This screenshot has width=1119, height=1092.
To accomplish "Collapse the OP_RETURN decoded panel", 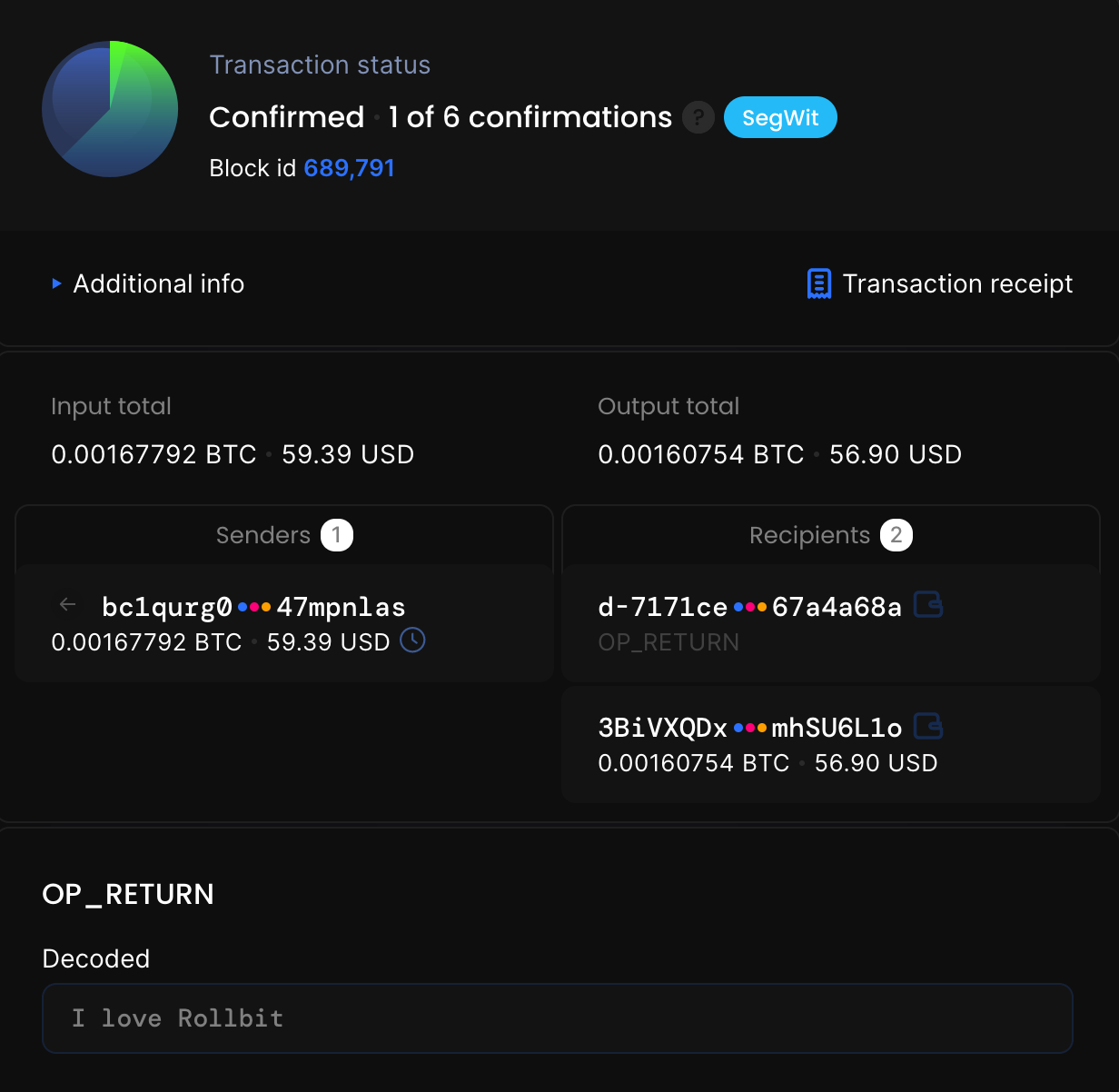I will (128, 894).
